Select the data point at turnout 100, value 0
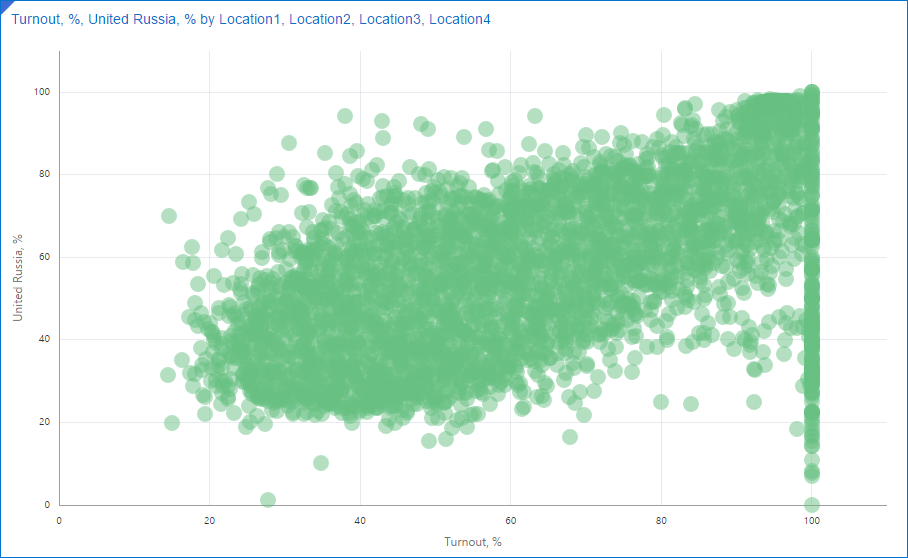 (812, 505)
